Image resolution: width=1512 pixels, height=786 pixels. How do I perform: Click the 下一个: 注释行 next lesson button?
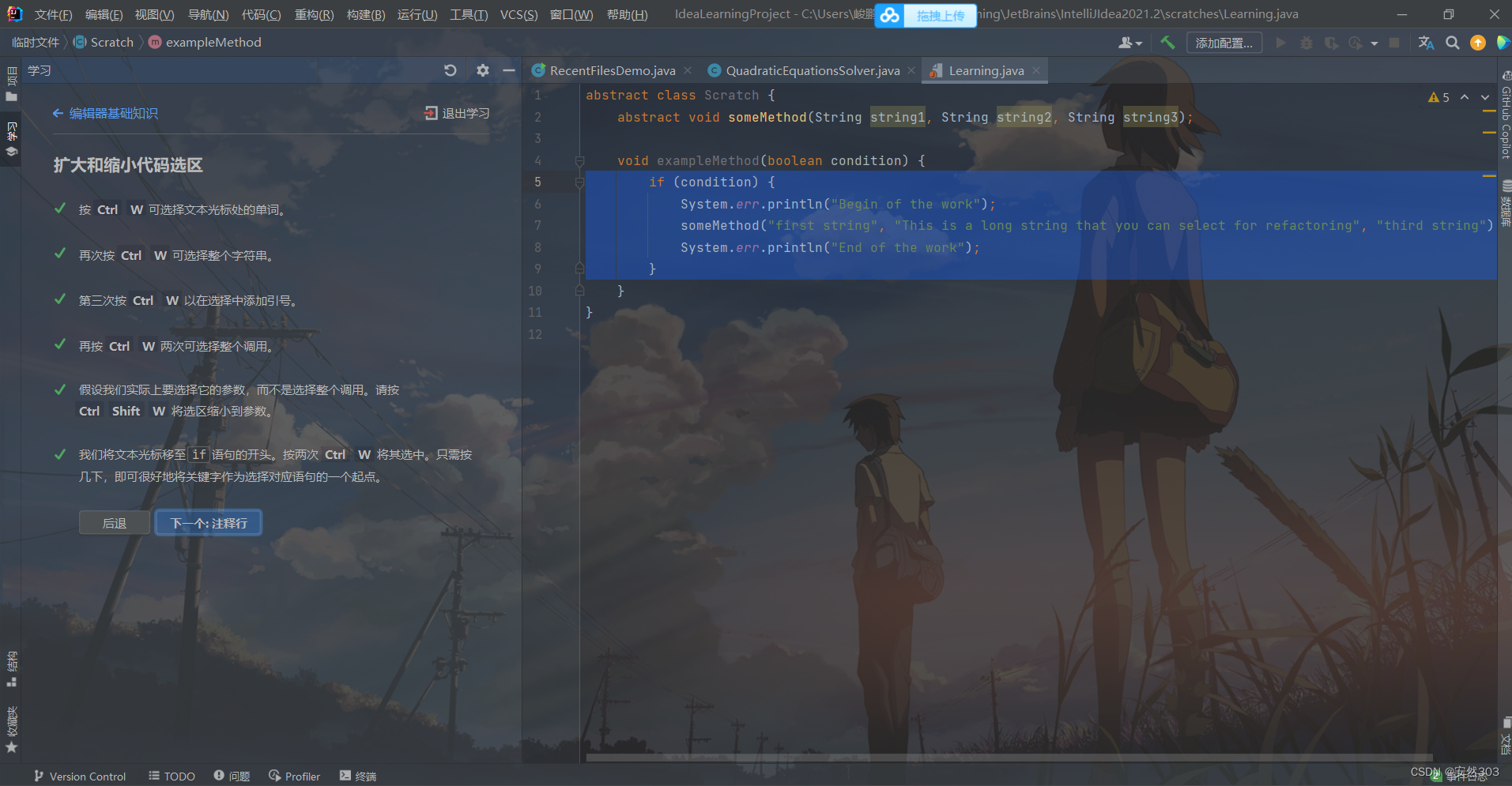(209, 523)
